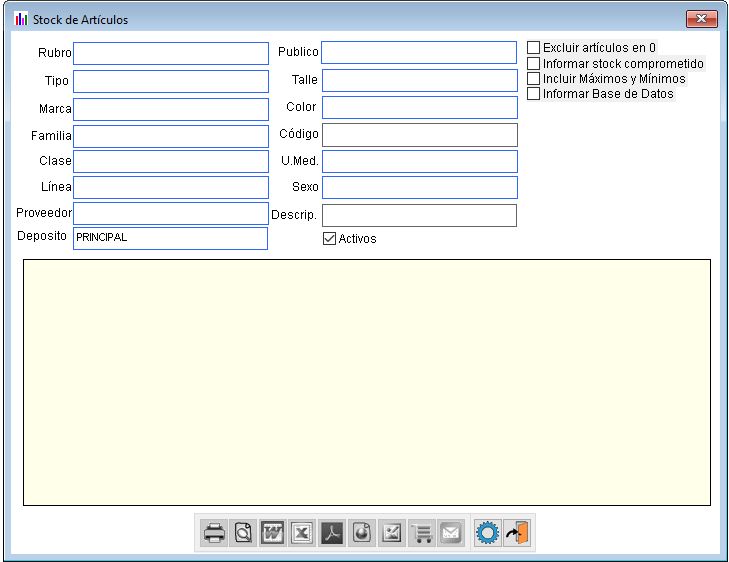Export stock report to Word
The height and width of the screenshot is (562, 729).
click(272, 533)
